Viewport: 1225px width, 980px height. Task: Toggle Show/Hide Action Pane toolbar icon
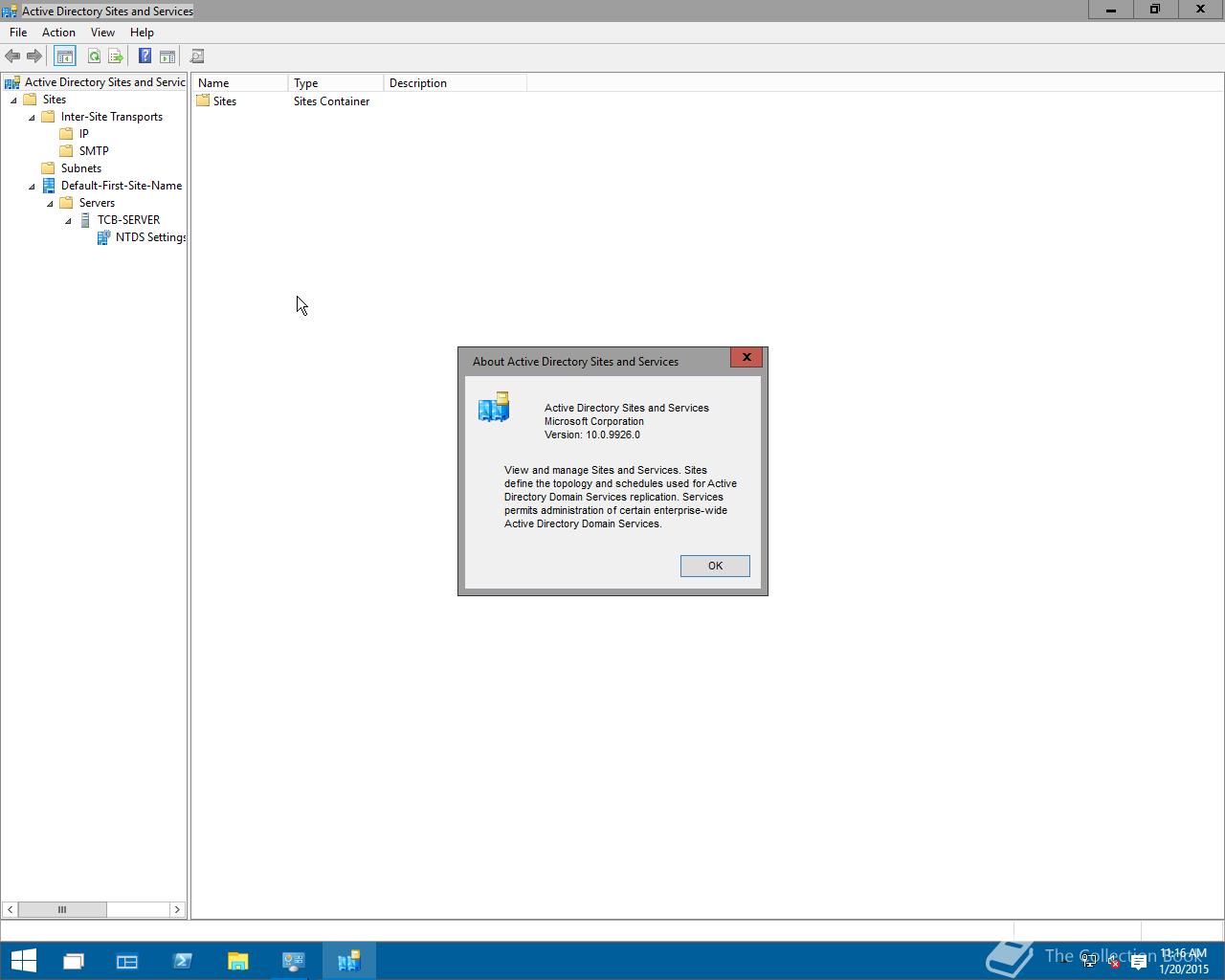coord(167,56)
